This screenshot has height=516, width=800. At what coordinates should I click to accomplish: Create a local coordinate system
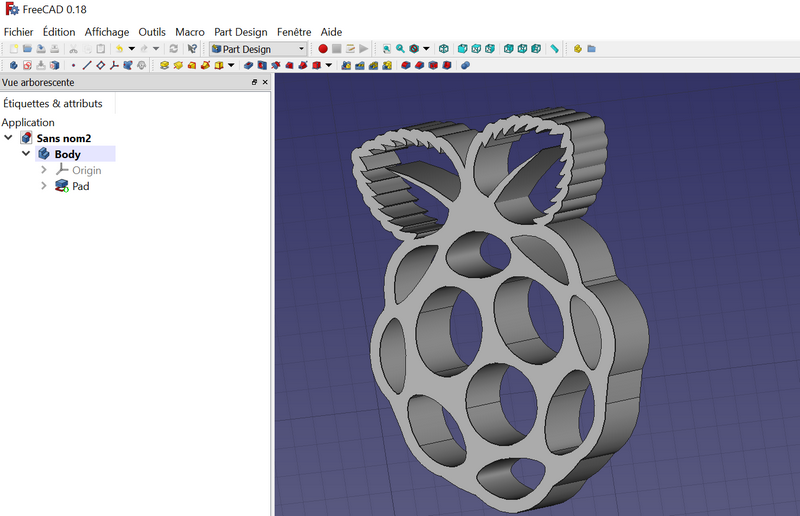pos(114,65)
